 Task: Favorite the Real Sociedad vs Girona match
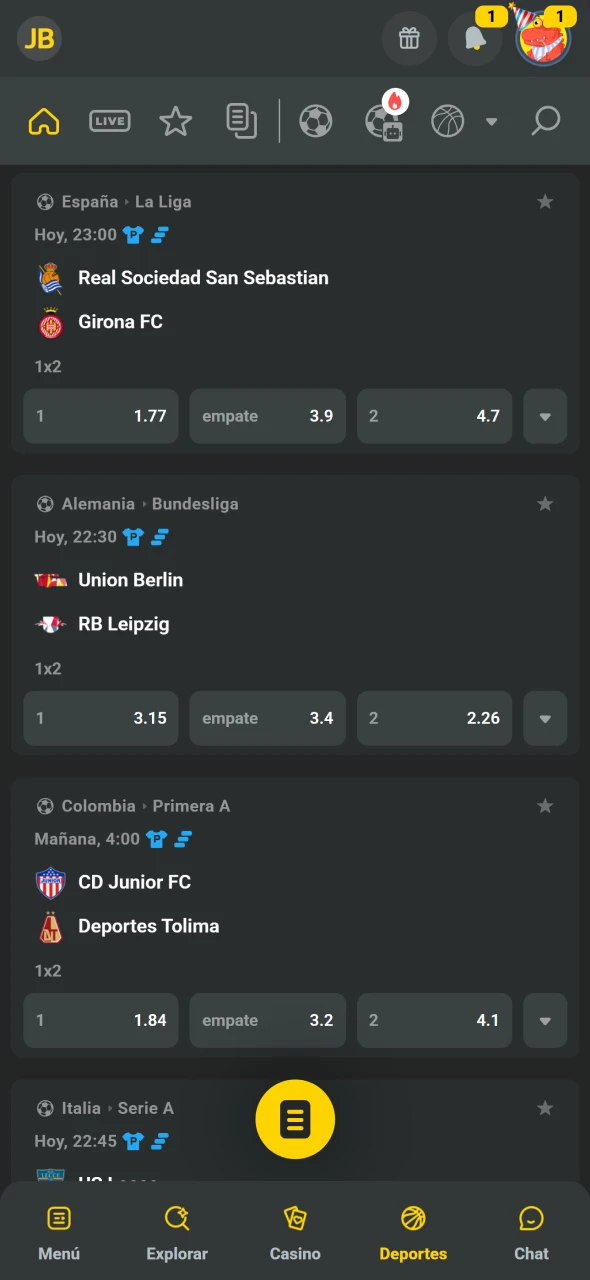545,201
